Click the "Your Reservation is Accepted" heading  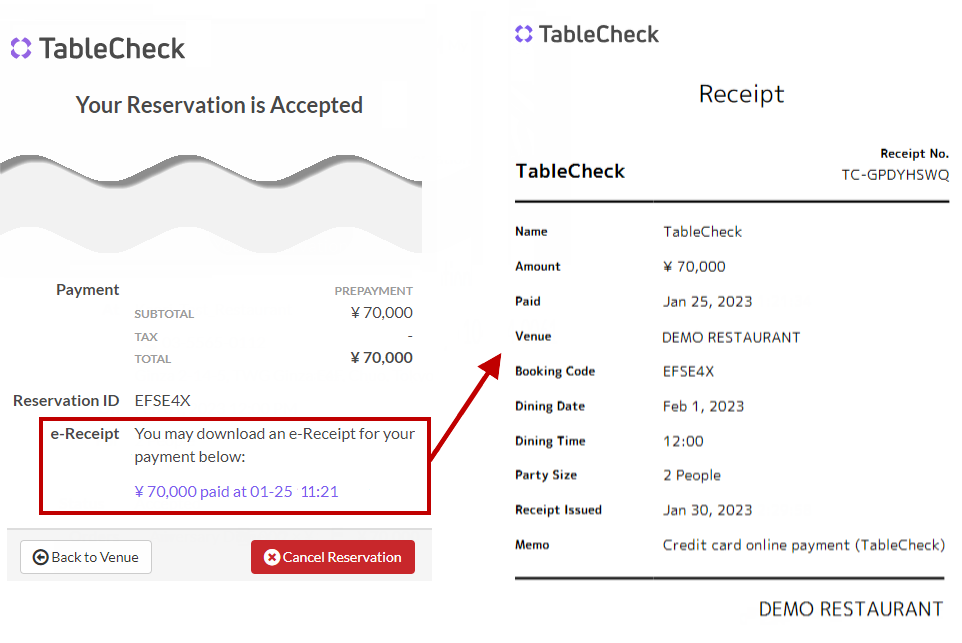219,105
